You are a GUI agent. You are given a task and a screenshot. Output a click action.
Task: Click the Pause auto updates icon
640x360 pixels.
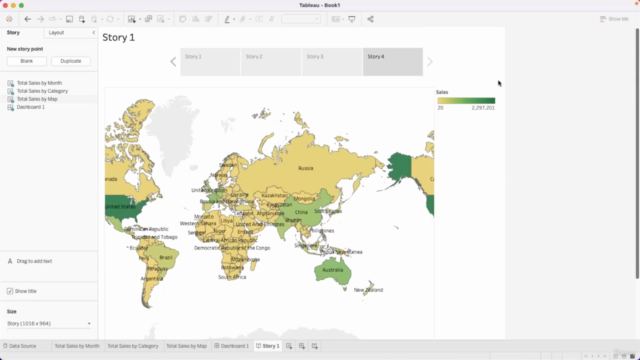click(94, 19)
